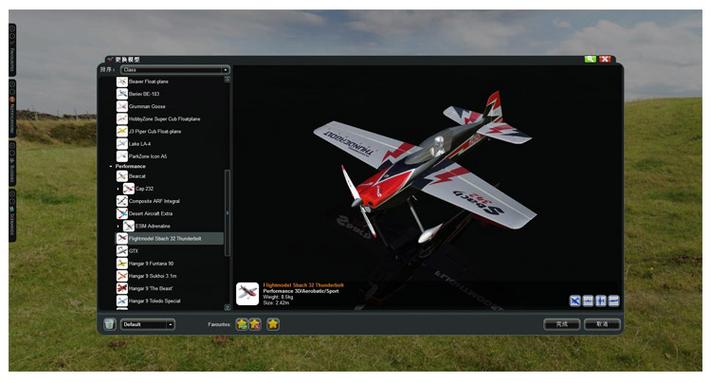Screen dimensions: 711x383
Task: Click the model list scrollbar thumb
Action: pos(227,213)
